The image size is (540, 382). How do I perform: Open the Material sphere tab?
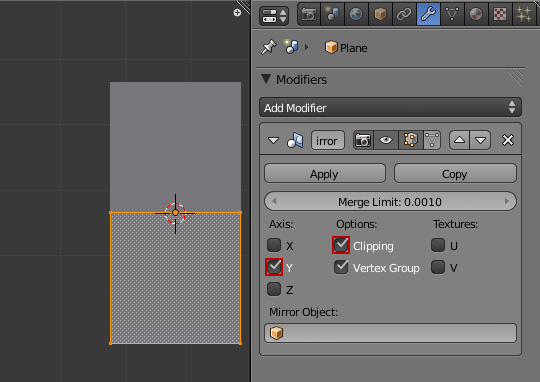point(476,14)
